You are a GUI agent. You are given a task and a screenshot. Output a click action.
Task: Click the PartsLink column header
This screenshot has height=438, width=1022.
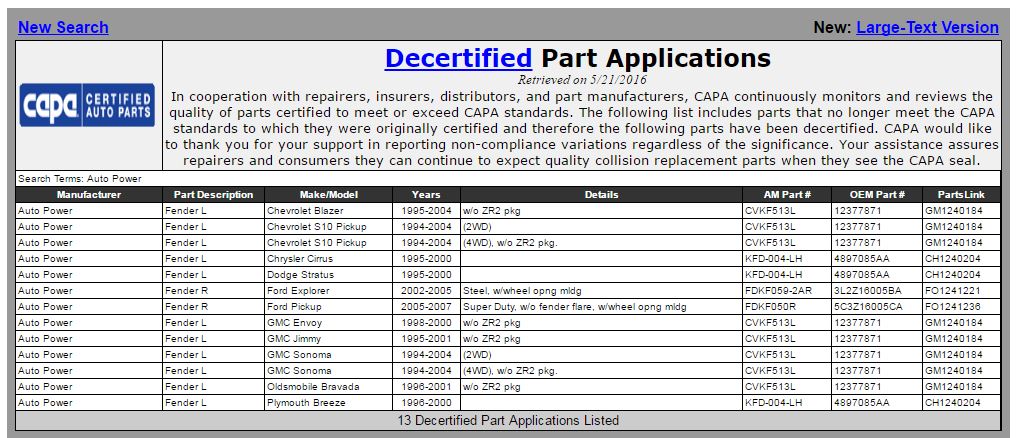(x=961, y=195)
